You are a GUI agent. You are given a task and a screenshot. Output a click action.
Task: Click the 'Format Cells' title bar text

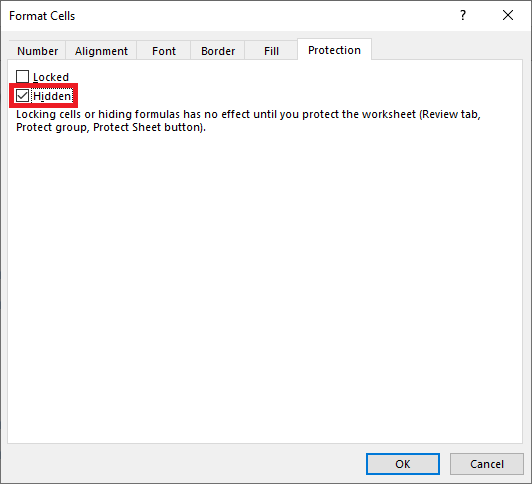42,16
